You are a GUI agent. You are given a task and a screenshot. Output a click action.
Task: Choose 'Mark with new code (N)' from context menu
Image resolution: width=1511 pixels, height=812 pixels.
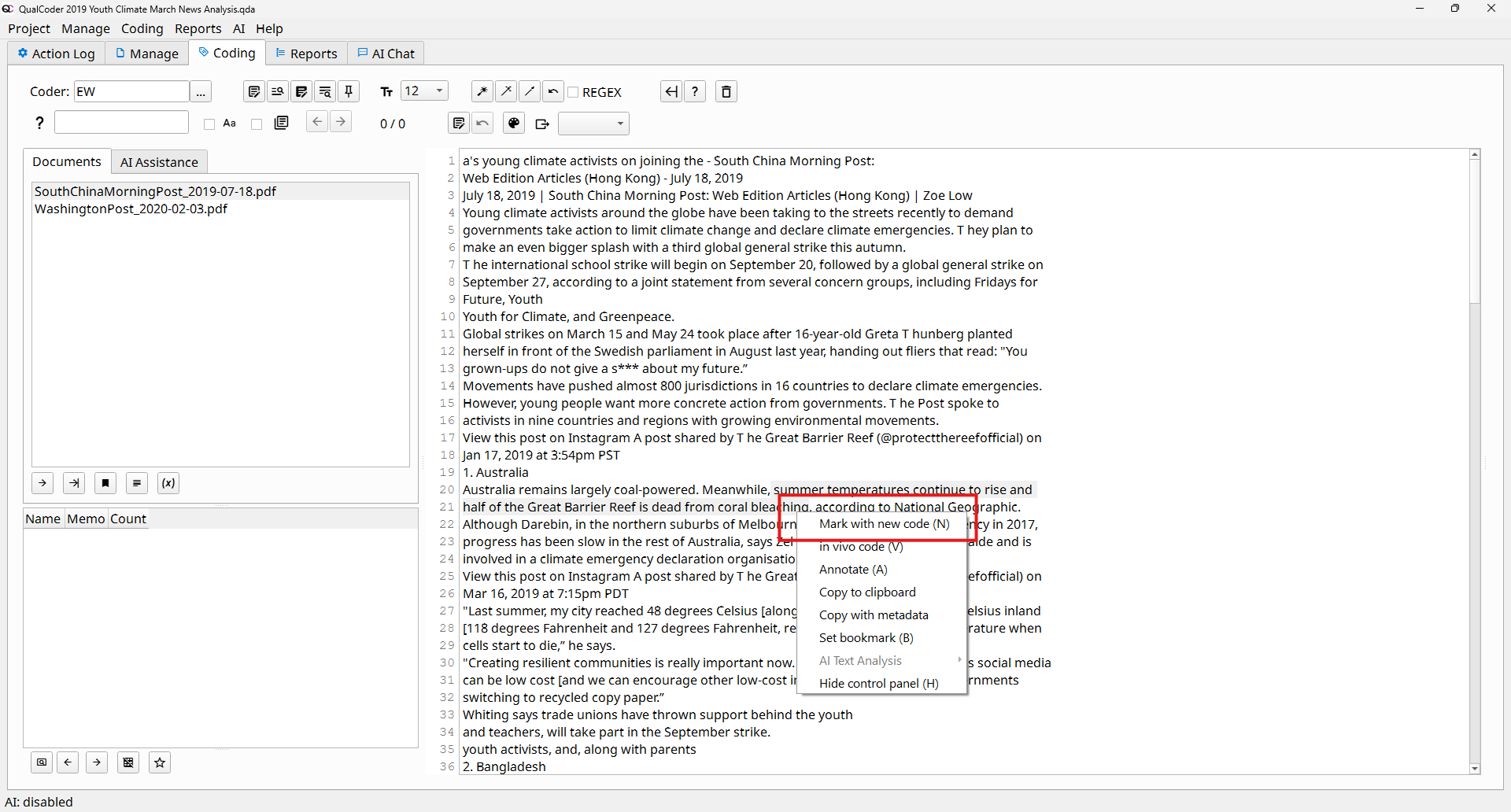(884, 524)
